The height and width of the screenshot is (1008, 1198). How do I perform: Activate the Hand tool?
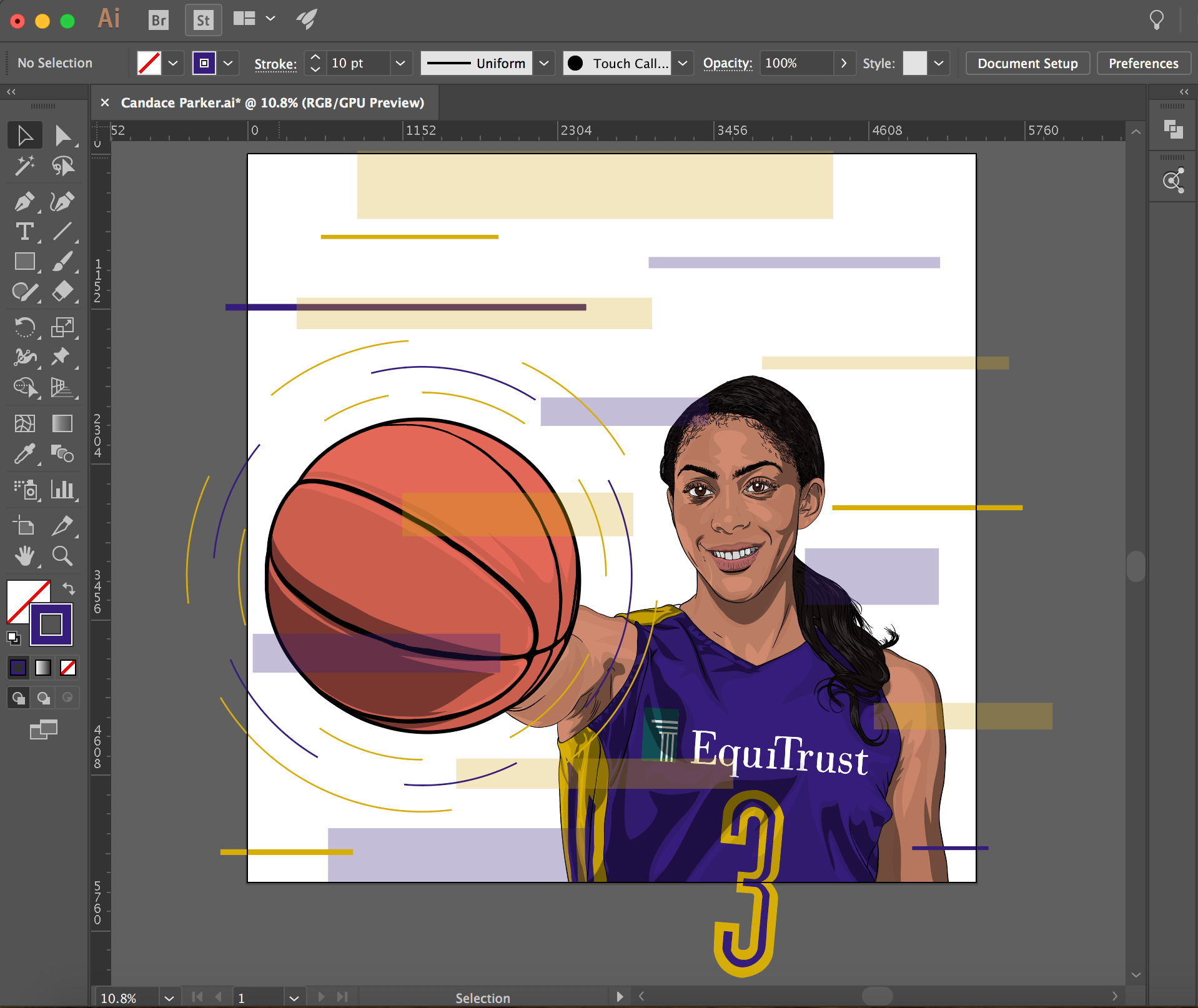pos(25,556)
